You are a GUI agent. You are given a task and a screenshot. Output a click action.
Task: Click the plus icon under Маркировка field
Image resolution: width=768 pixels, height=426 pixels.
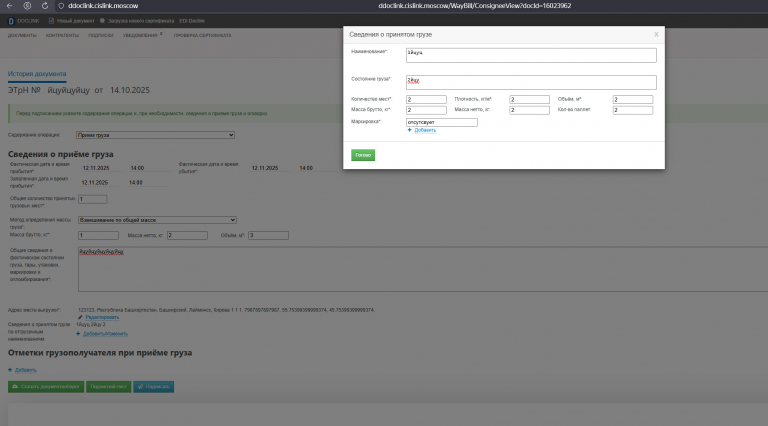(409, 130)
